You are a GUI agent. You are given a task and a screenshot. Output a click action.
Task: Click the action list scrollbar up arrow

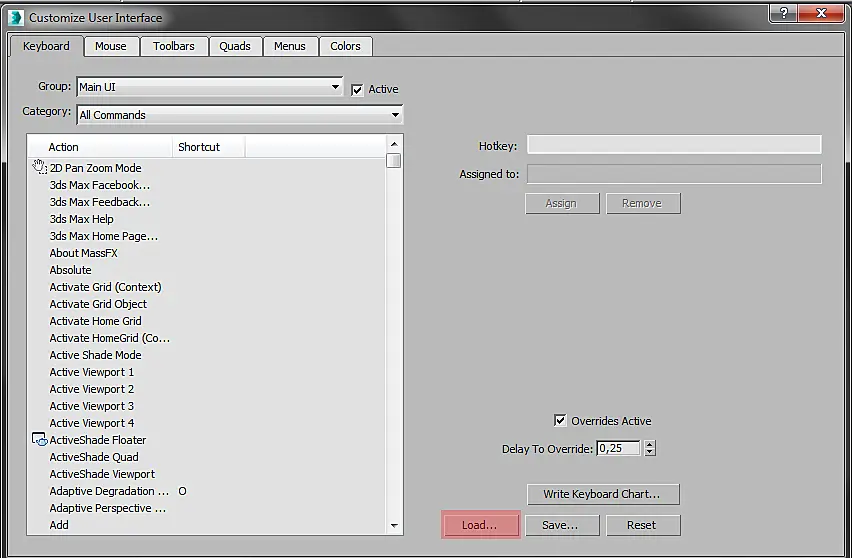(394, 144)
